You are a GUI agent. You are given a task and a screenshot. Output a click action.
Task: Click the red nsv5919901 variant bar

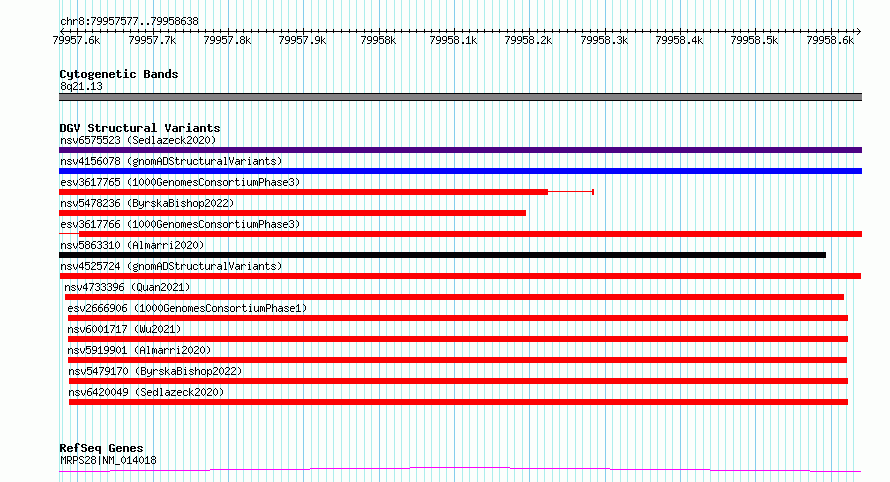click(457, 360)
